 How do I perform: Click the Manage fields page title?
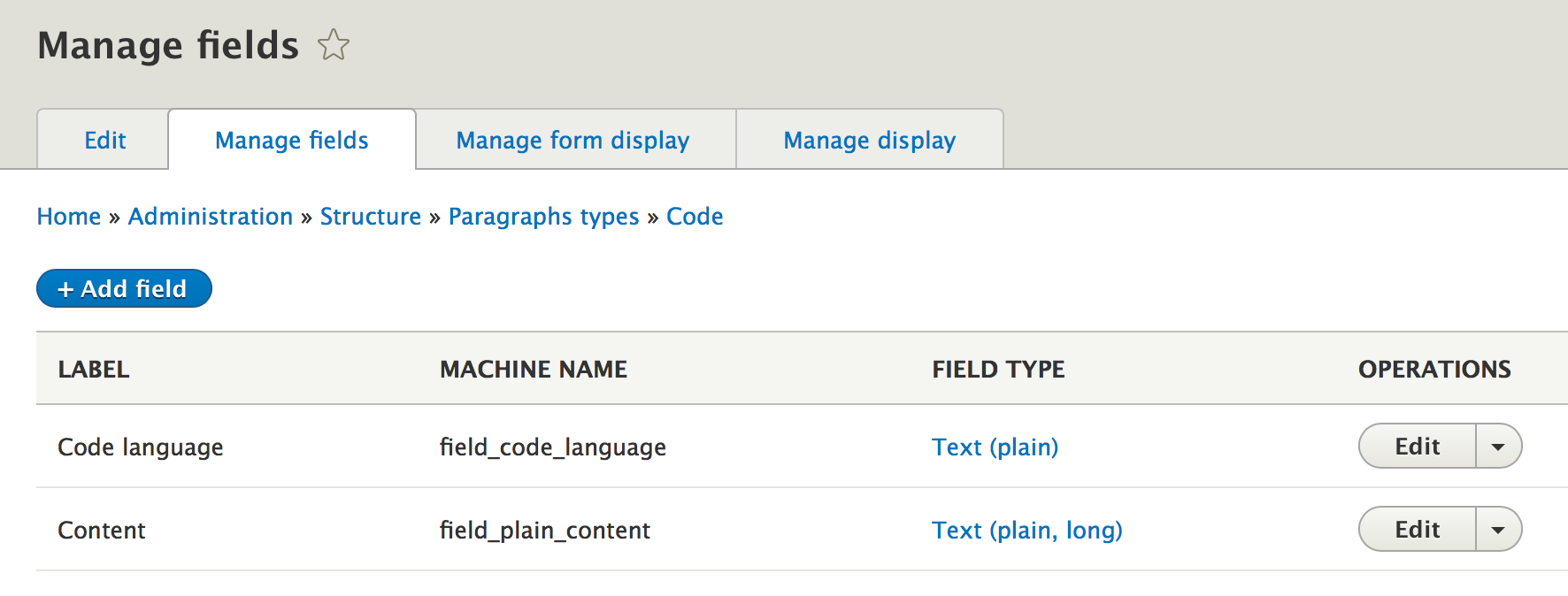[x=168, y=45]
